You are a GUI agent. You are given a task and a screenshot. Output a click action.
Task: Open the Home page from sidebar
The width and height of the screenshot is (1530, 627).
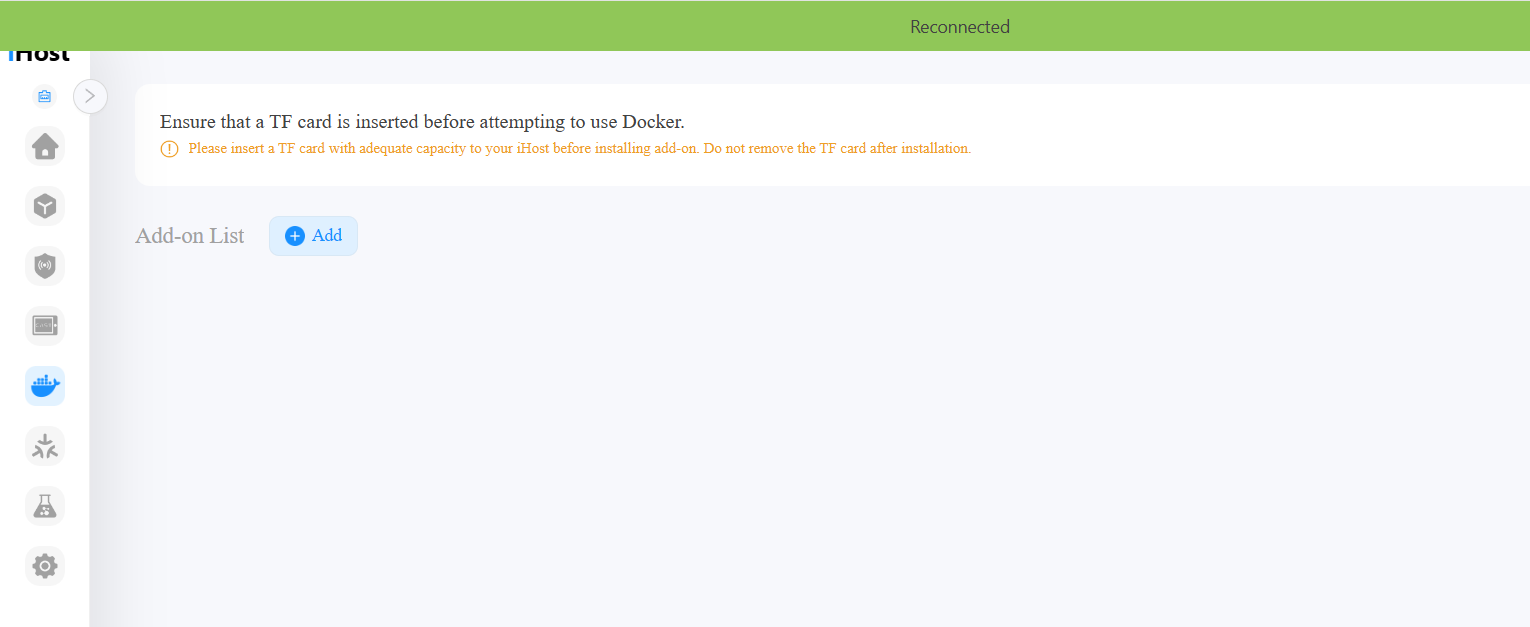(45, 146)
